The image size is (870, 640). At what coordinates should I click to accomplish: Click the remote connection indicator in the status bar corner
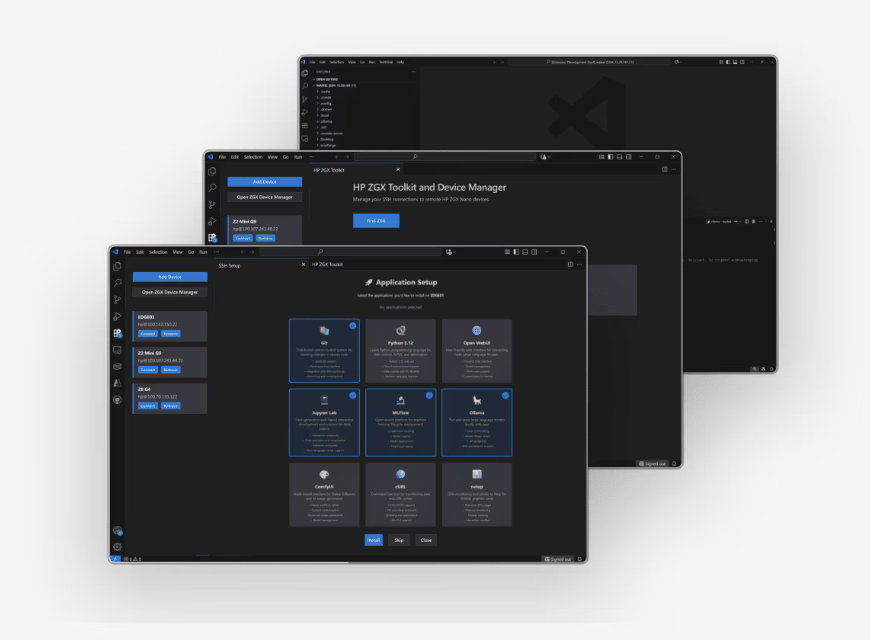115,559
